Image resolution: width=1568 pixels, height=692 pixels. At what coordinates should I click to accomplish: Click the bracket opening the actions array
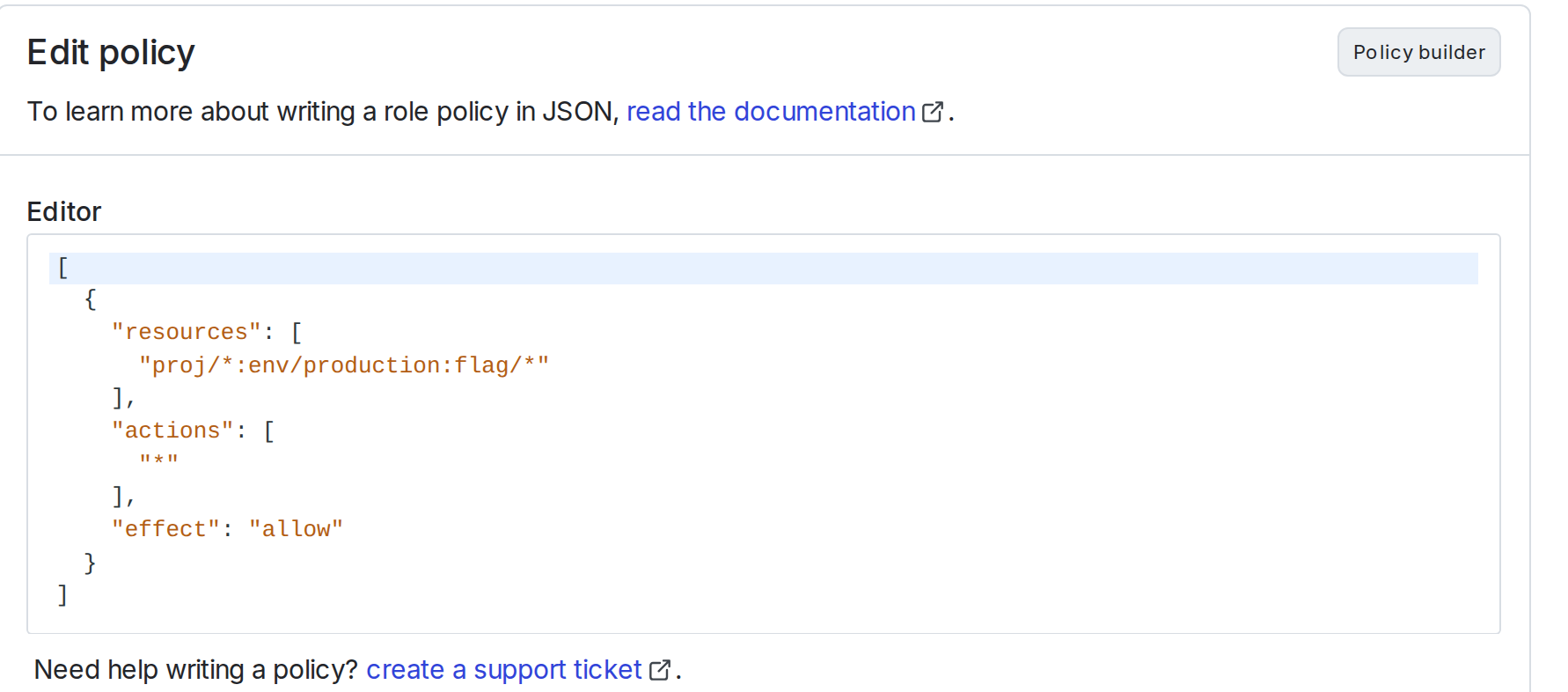(x=270, y=430)
